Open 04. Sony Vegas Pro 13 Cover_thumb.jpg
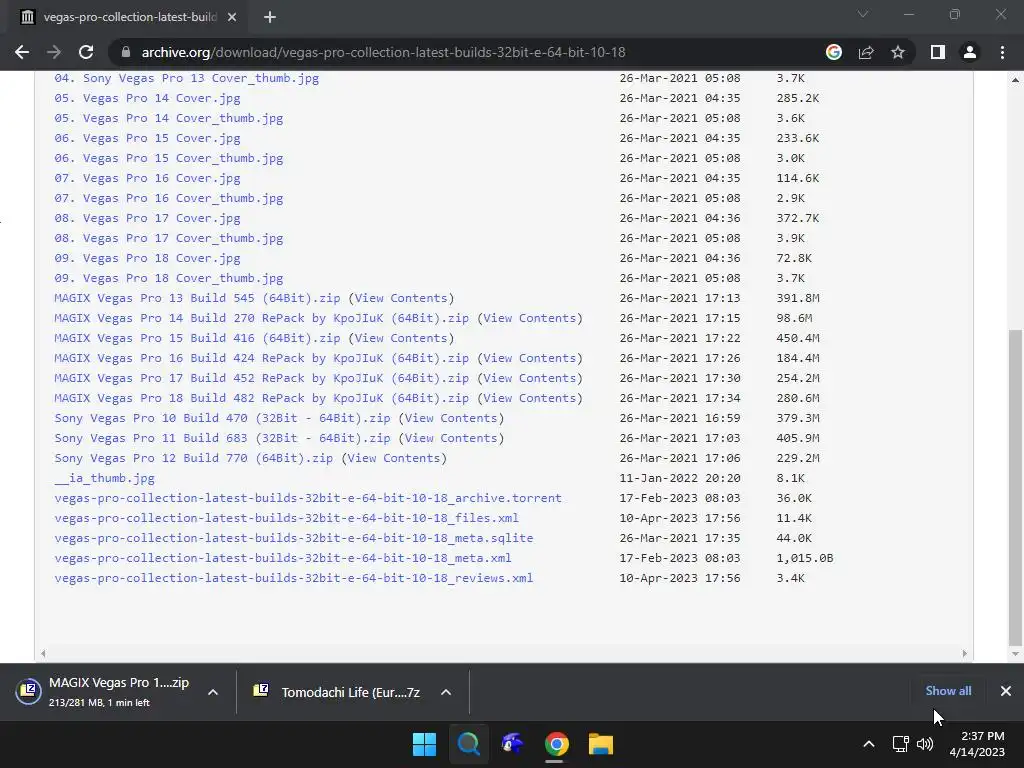 [187, 78]
